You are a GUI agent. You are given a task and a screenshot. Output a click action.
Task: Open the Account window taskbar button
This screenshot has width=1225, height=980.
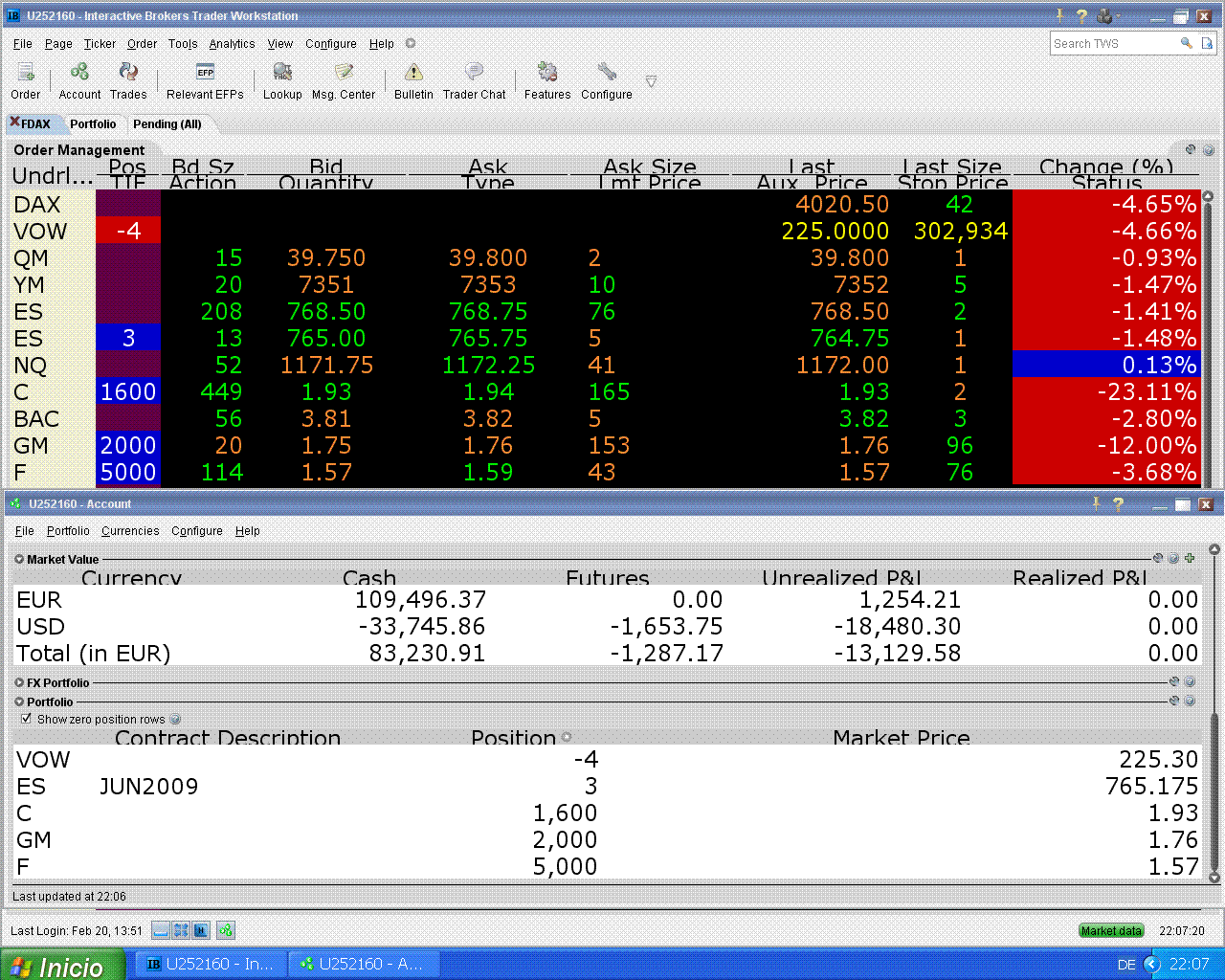pyautogui.click(x=364, y=964)
